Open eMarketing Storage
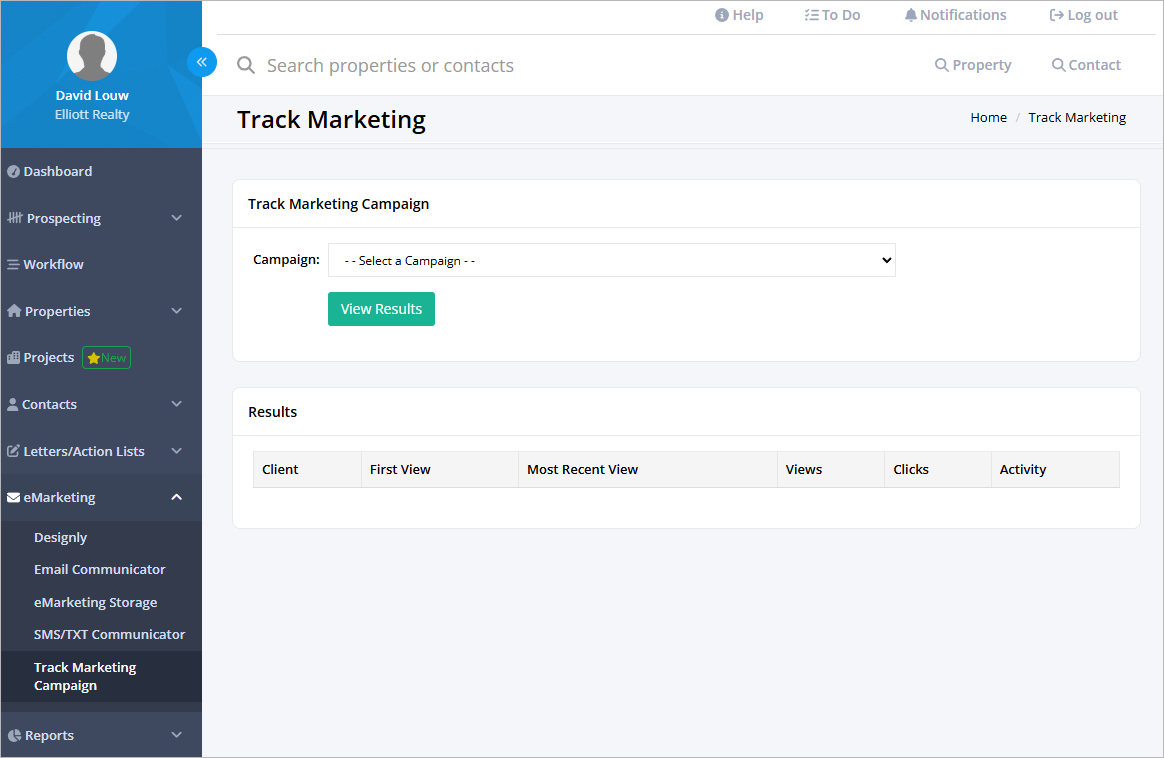 tap(96, 602)
